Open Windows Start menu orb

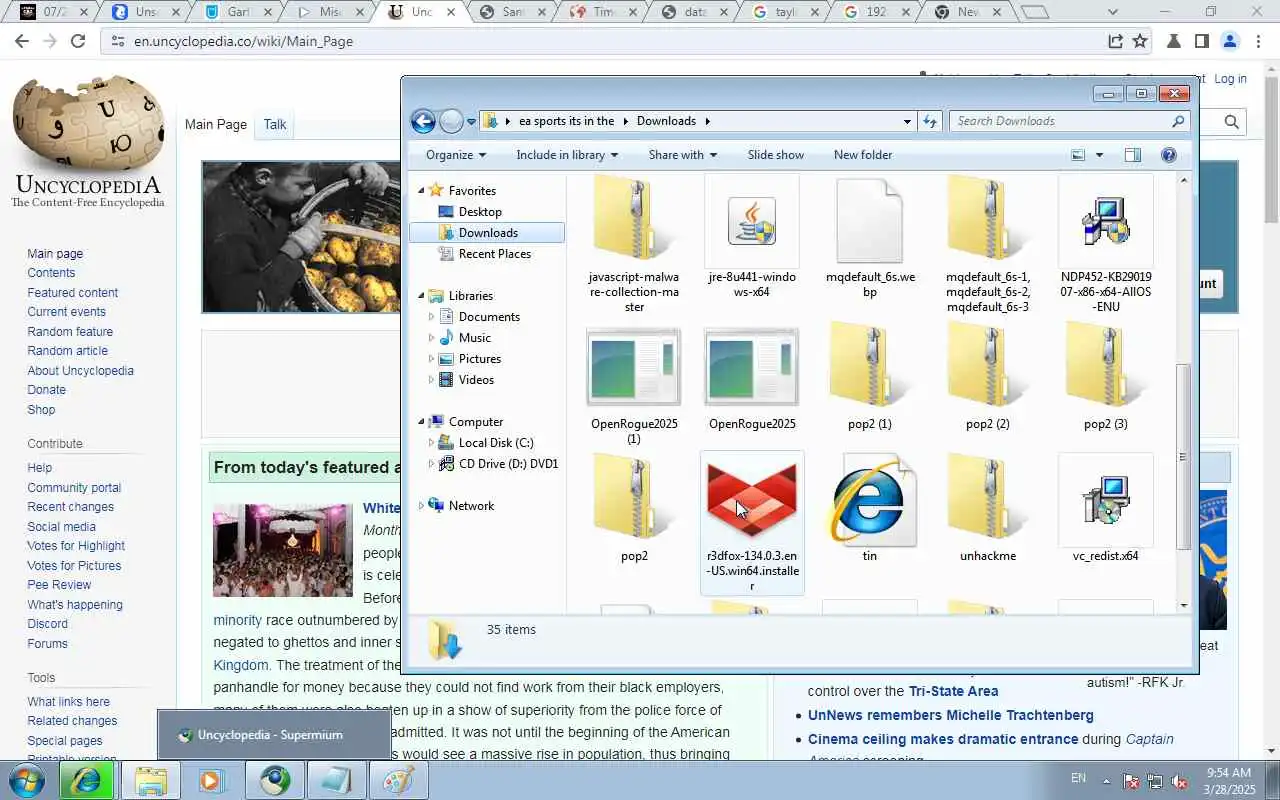tap(25, 780)
